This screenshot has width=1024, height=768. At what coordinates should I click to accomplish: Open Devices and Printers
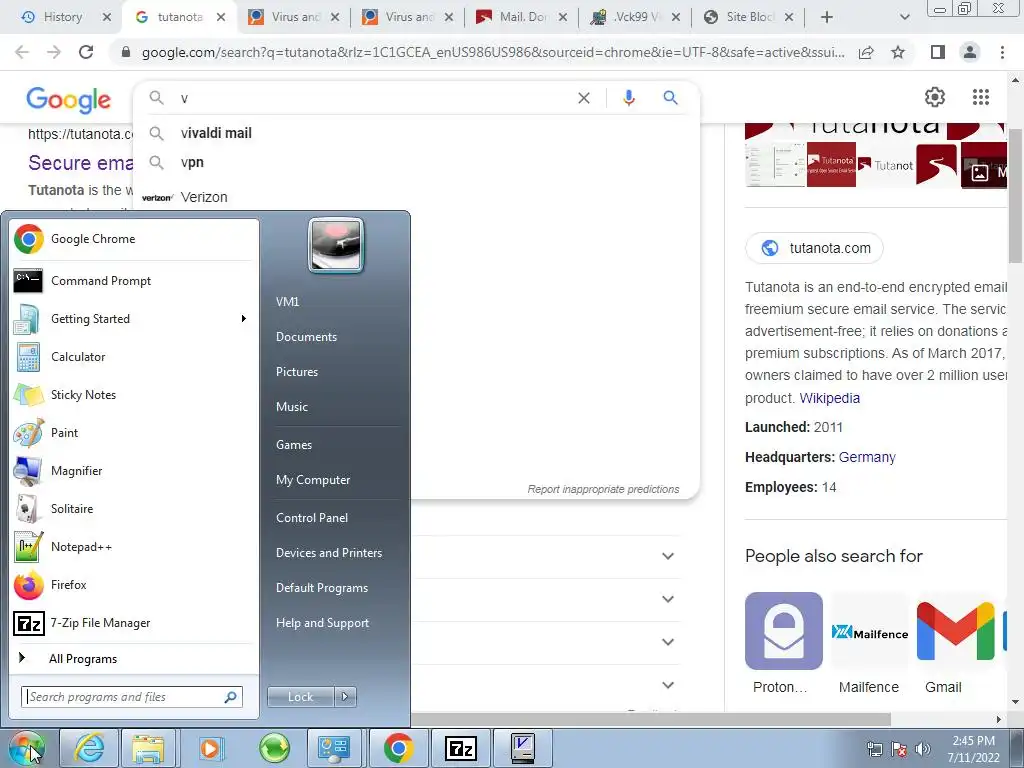click(x=328, y=553)
